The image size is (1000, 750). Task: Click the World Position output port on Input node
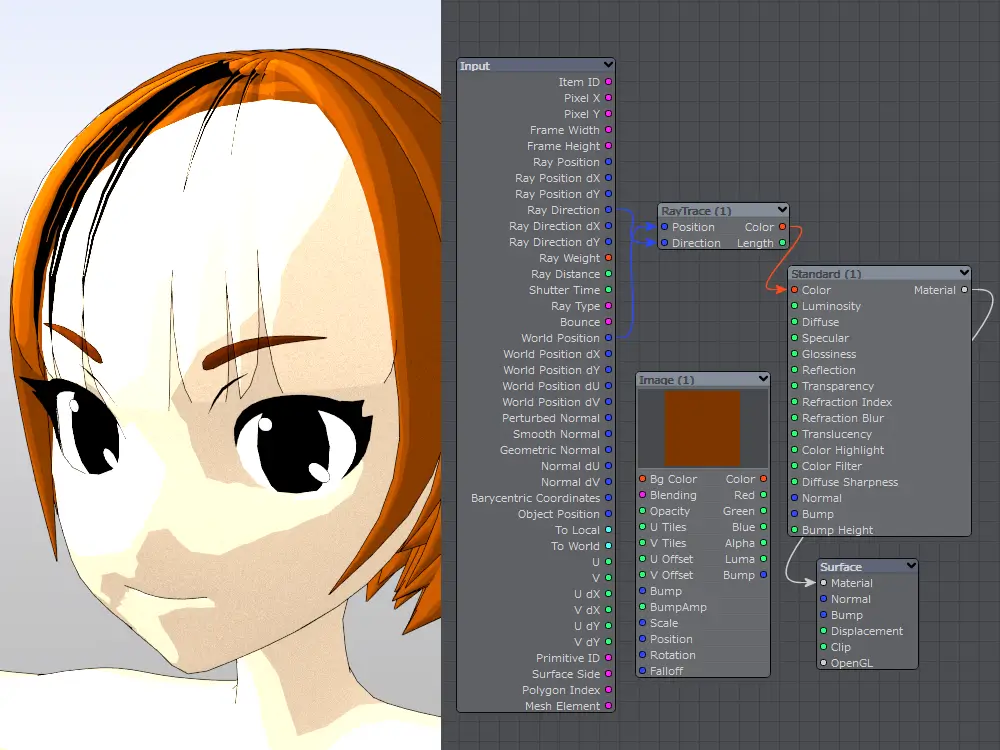[608, 338]
